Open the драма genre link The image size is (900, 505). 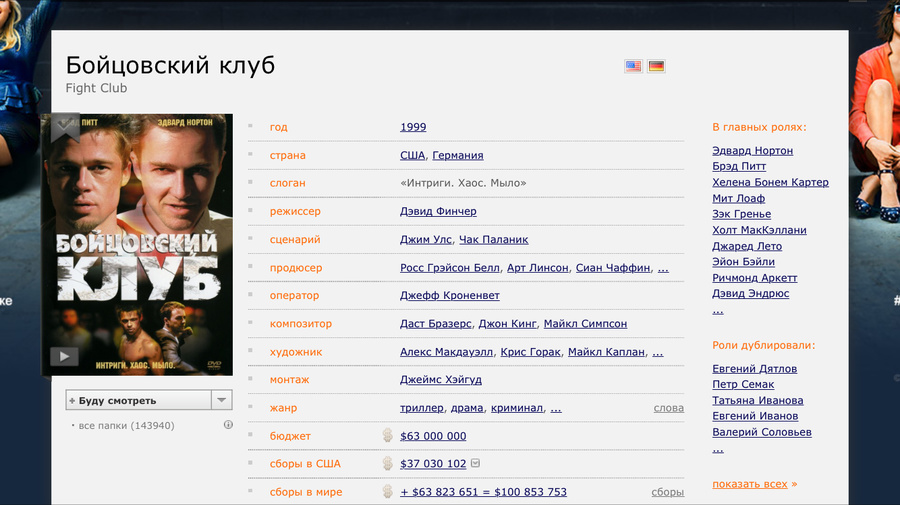467,407
